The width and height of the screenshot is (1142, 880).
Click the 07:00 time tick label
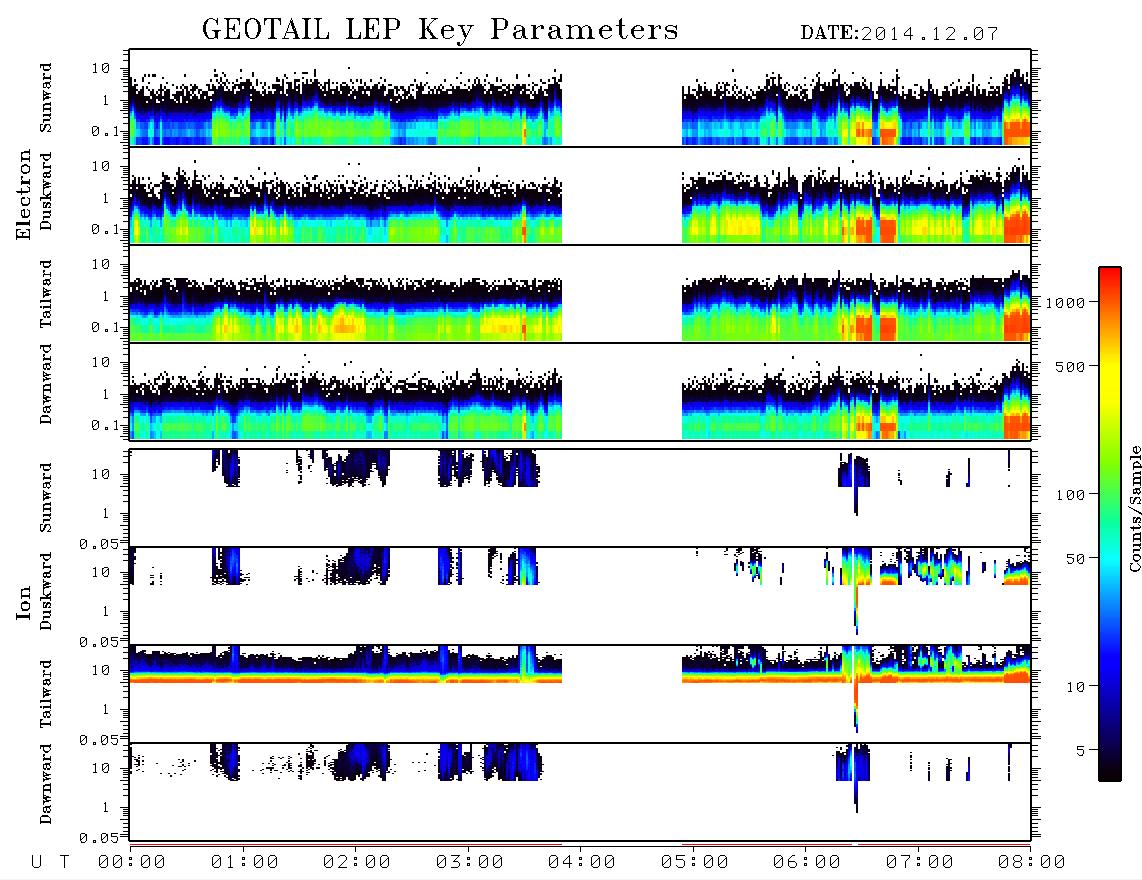(x=920, y=863)
